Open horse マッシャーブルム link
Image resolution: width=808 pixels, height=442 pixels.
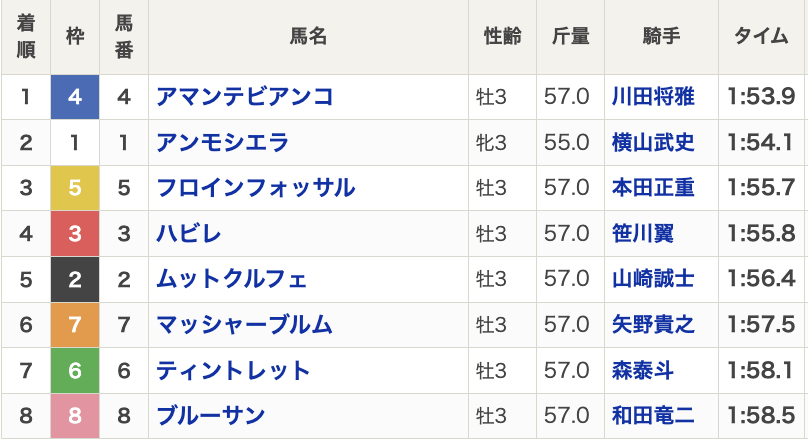click(244, 325)
